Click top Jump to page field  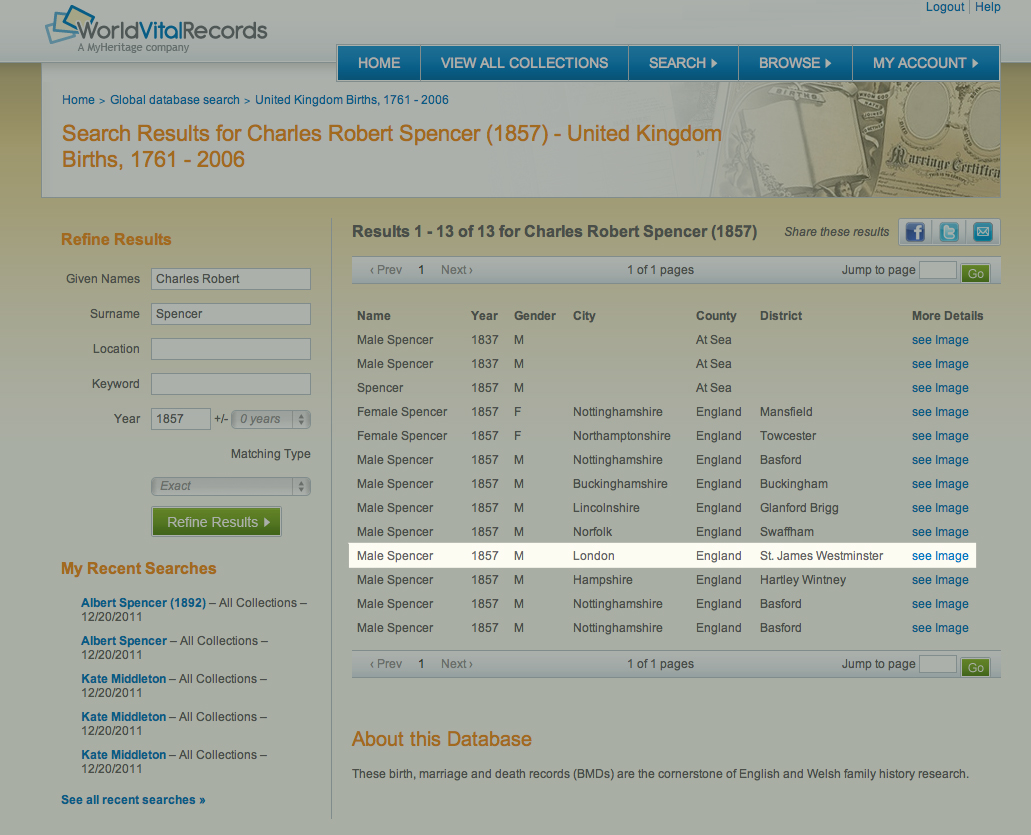pyautogui.click(x=938, y=270)
